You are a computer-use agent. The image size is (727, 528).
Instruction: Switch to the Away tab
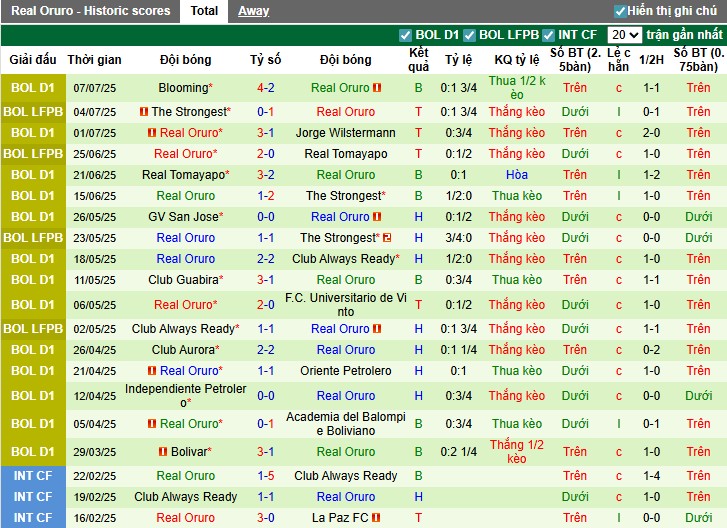(x=253, y=11)
